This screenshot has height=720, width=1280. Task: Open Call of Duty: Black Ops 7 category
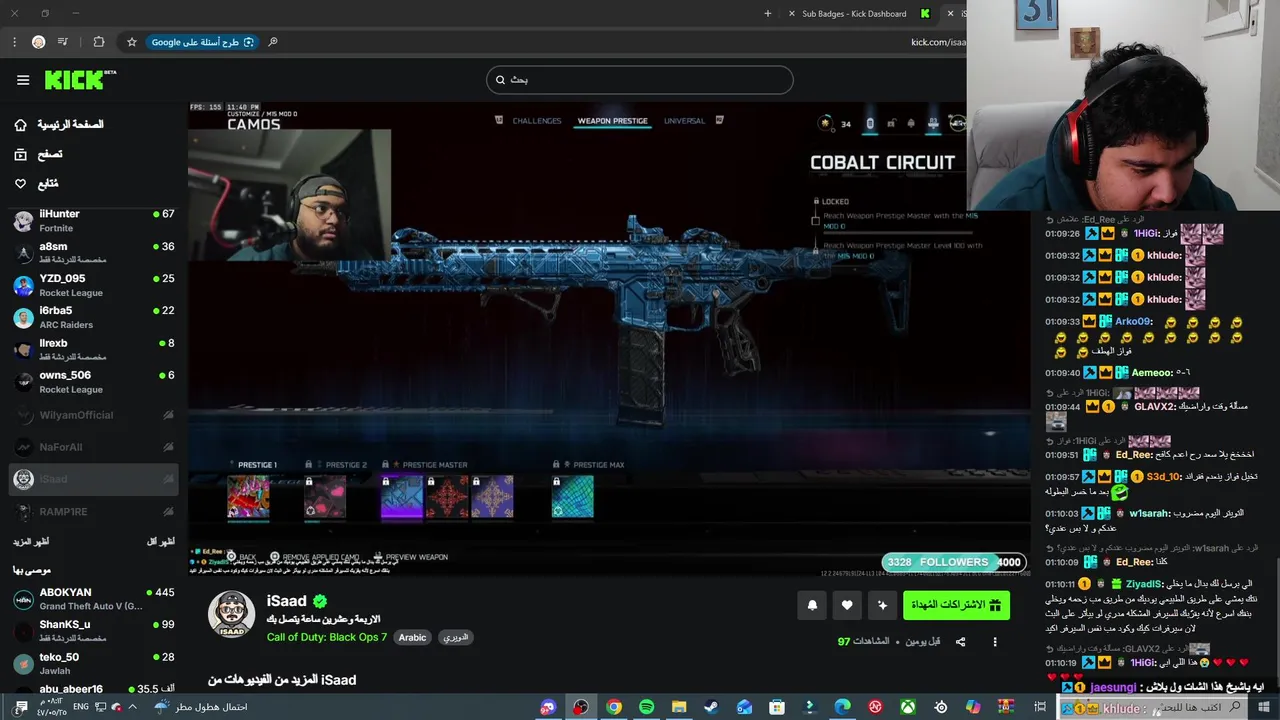[x=327, y=637]
